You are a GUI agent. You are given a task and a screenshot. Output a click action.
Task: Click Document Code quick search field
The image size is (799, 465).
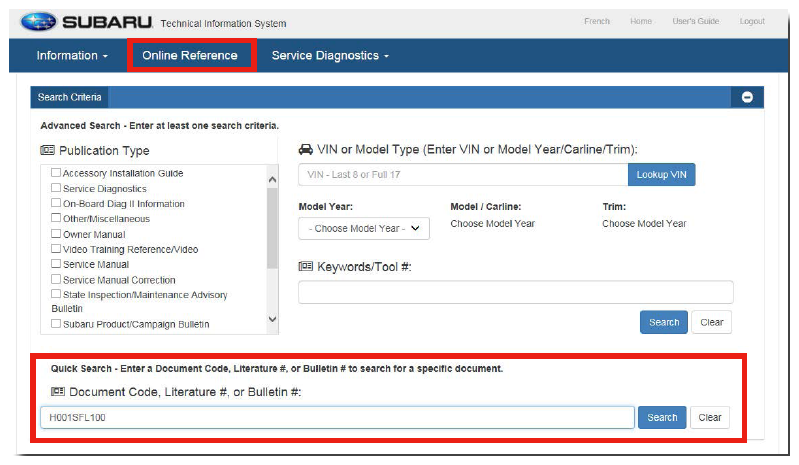[337, 418]
